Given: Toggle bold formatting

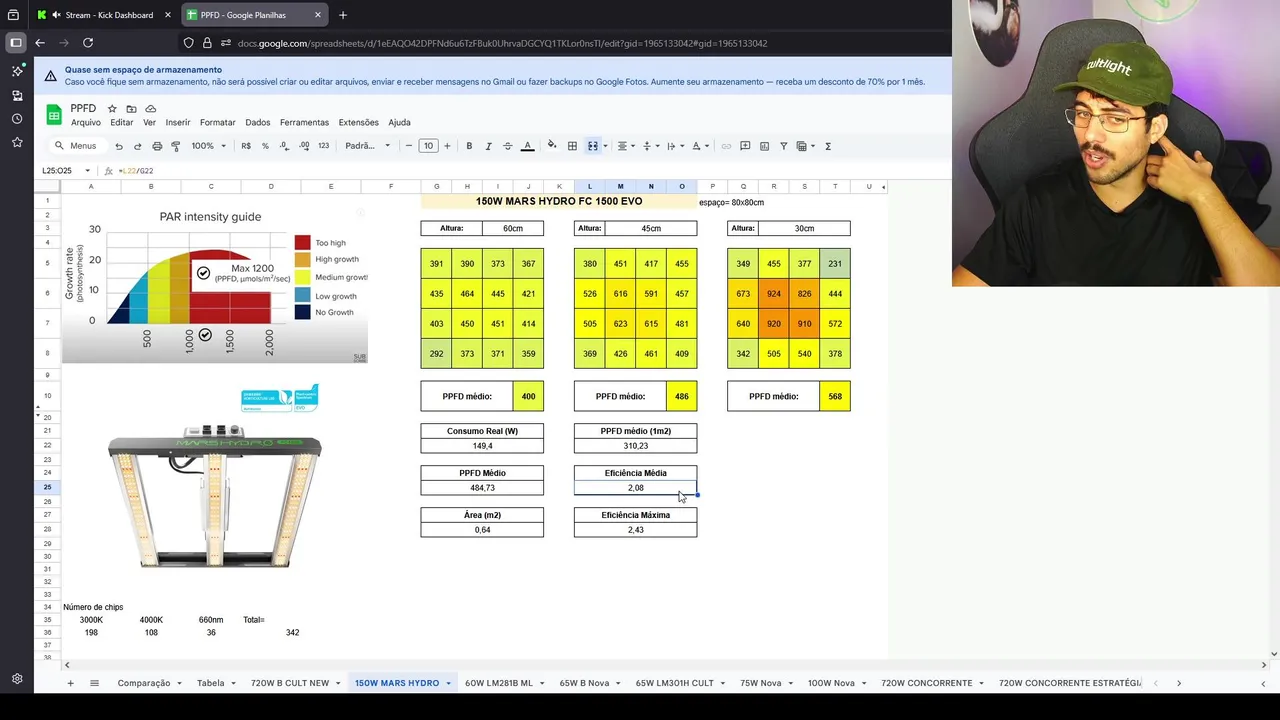Looking at the screenshot, I should coord(469,146).
